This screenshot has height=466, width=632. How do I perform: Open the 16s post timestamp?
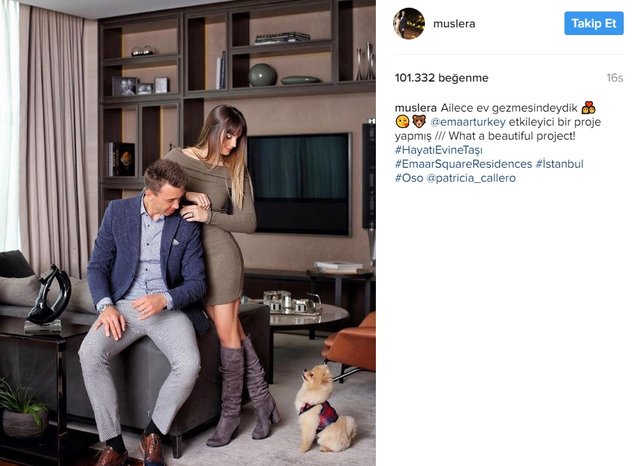(x=615, y=78)
